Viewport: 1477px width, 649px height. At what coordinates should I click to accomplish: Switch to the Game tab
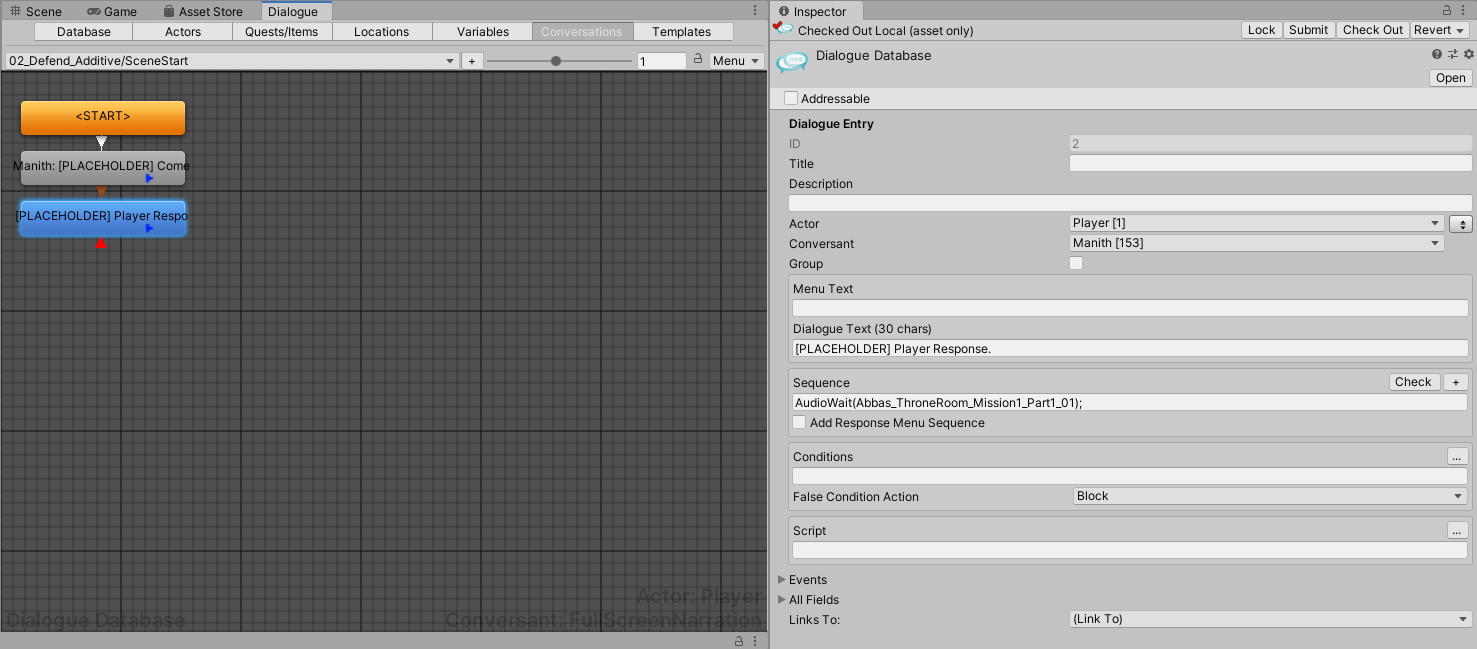tap(112, 11)
